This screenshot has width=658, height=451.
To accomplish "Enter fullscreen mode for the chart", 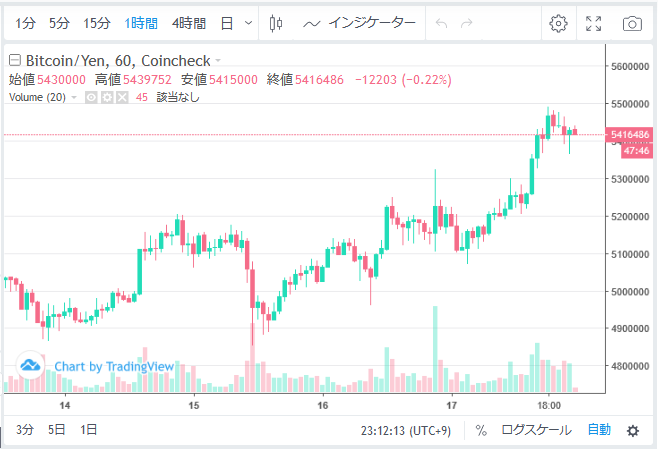I will click(x=593, y=23).
